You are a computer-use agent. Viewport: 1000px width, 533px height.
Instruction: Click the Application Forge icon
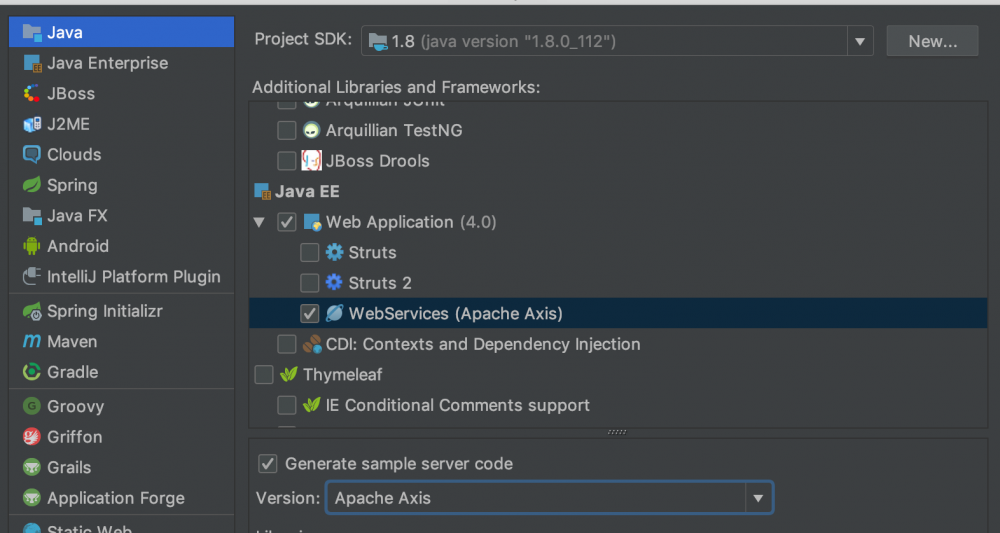[32, 498]
